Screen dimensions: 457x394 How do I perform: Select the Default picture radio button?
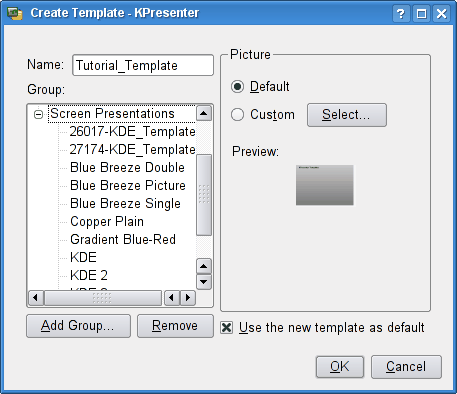tap(237, 87)
